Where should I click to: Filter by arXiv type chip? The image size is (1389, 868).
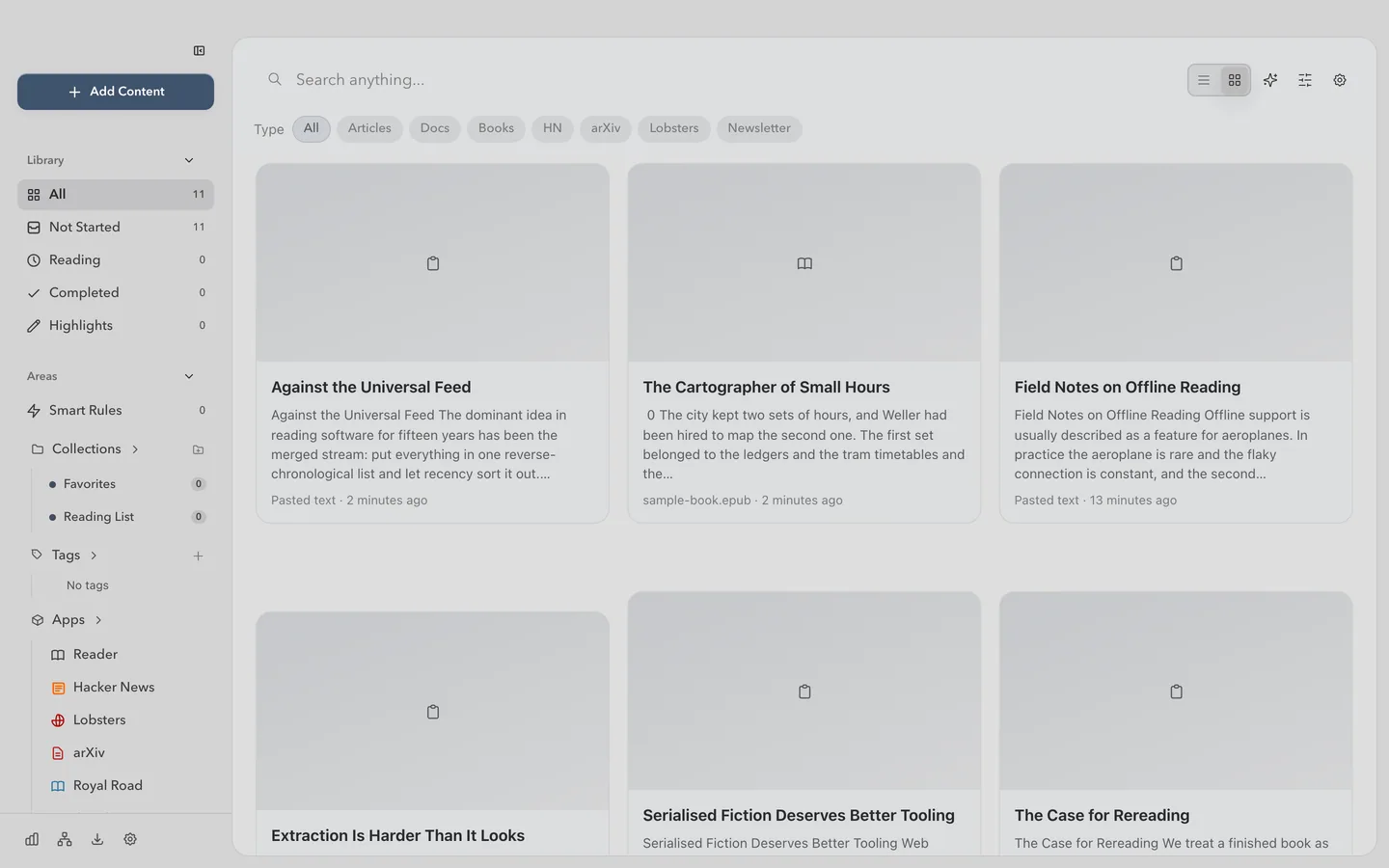click(606, 128)
